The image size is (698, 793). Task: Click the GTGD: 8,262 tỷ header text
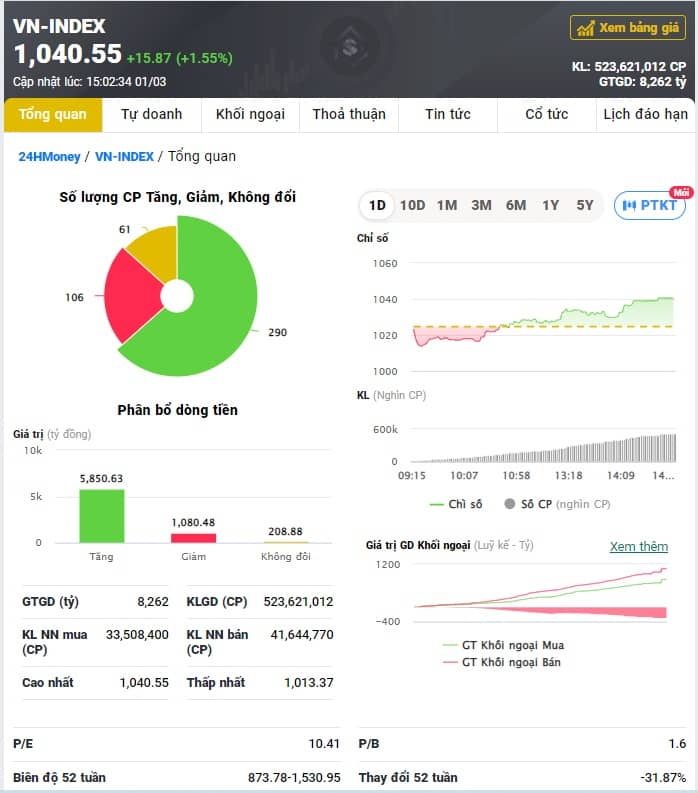[642, 81]
